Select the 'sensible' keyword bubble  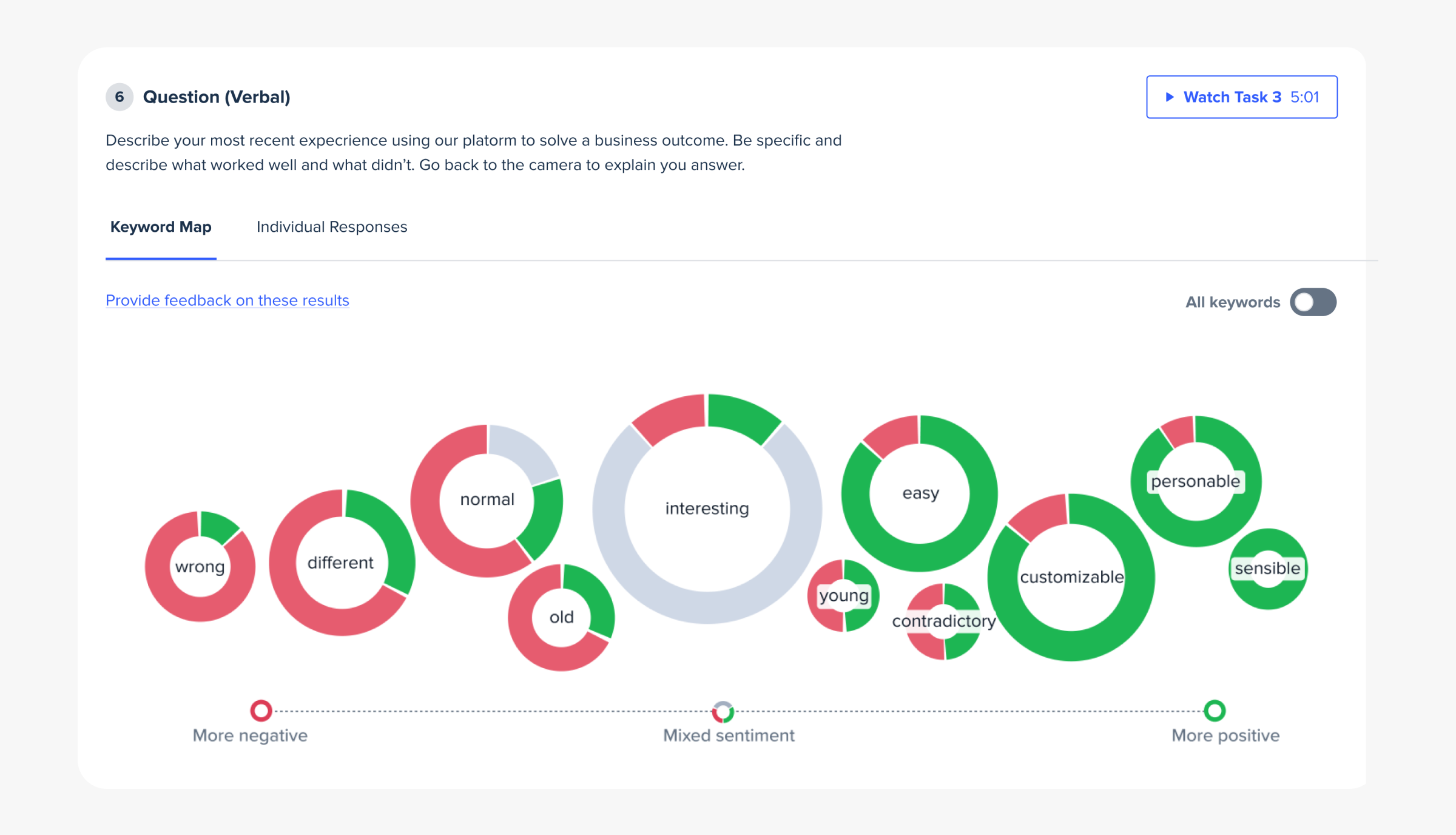1267,568
